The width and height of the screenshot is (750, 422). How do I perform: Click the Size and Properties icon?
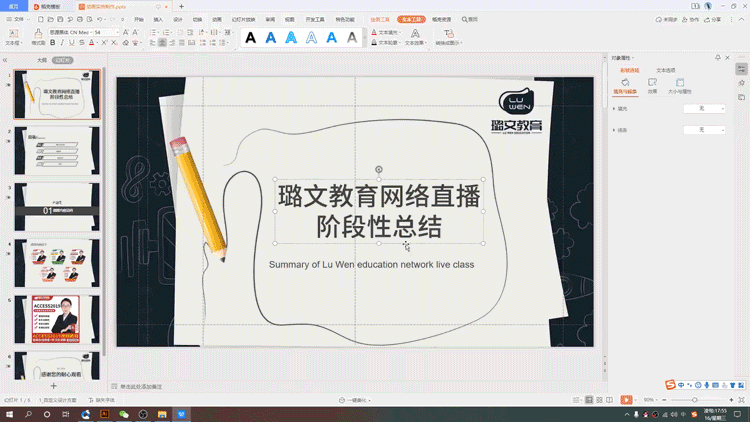(x=680, y=83)
